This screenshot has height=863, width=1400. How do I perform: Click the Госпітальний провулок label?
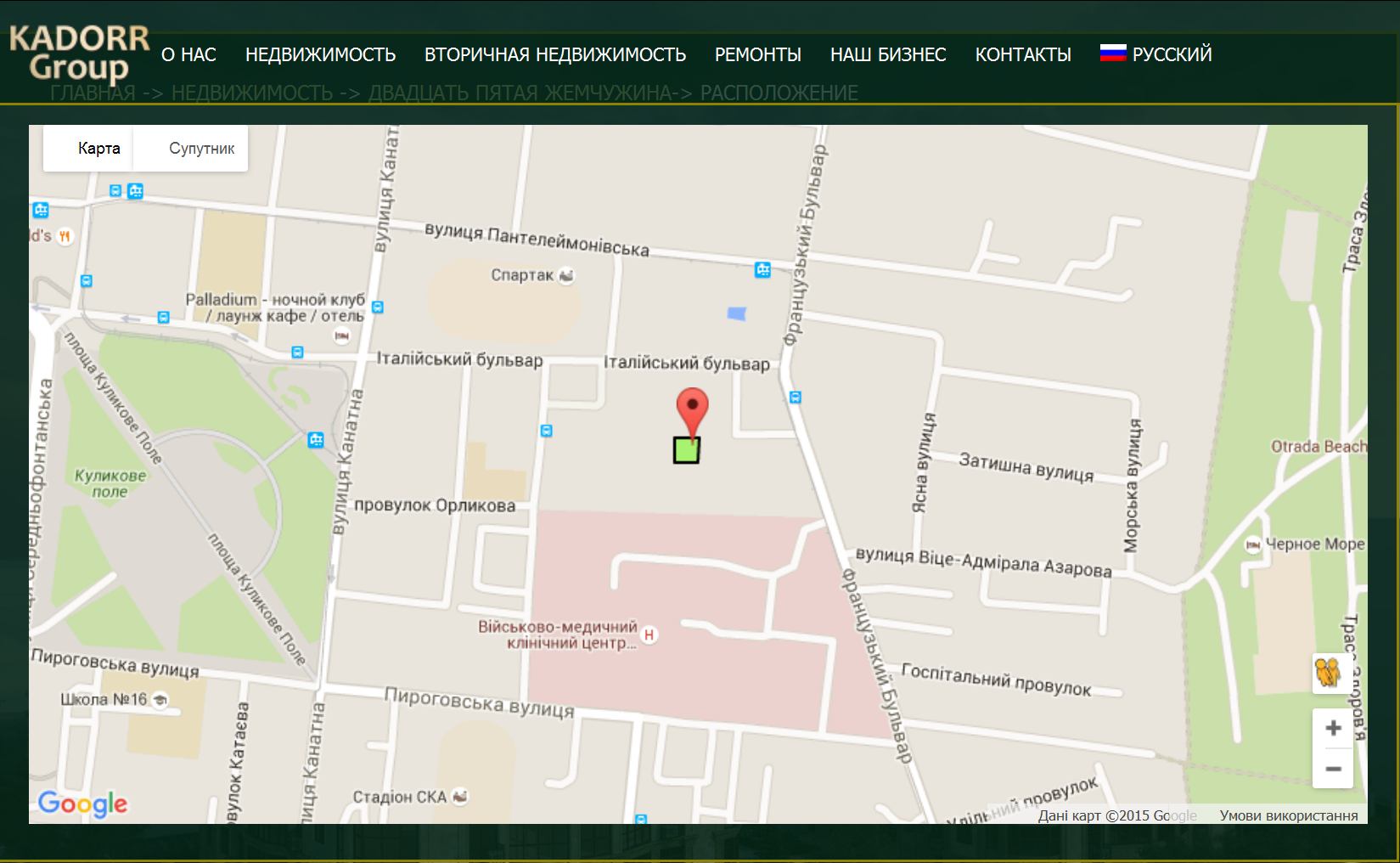point(996,680)
